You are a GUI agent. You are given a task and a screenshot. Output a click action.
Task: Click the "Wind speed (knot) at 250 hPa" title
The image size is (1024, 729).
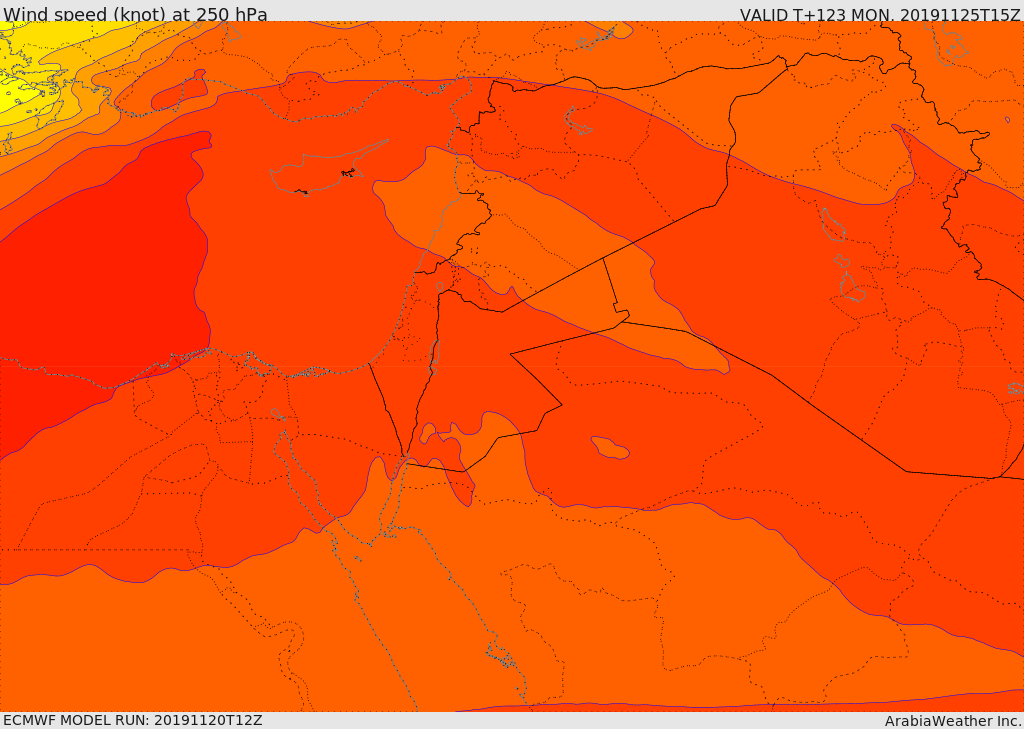135,14
